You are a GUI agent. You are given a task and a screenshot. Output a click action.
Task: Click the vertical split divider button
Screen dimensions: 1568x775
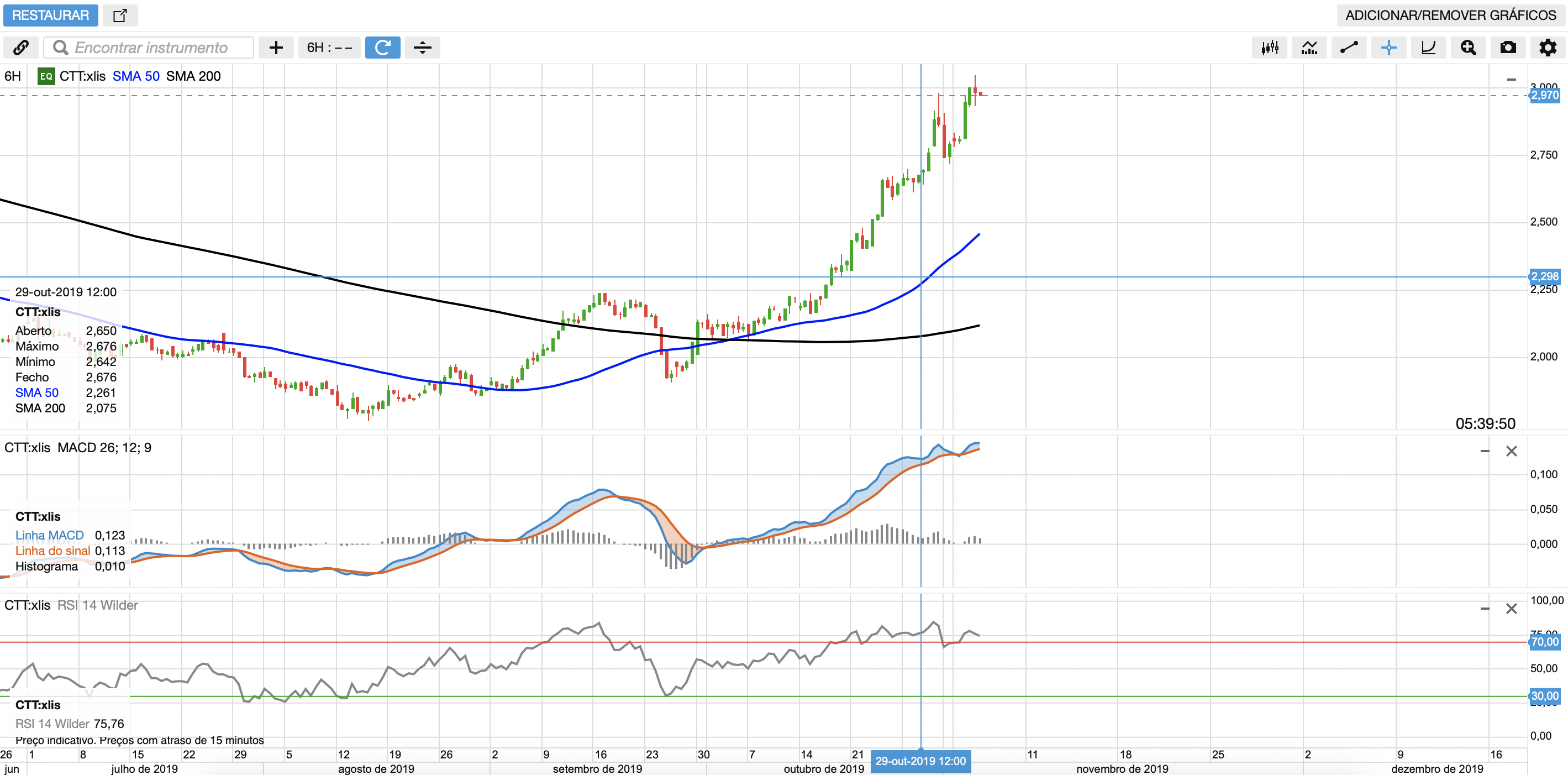click(423, 48)
